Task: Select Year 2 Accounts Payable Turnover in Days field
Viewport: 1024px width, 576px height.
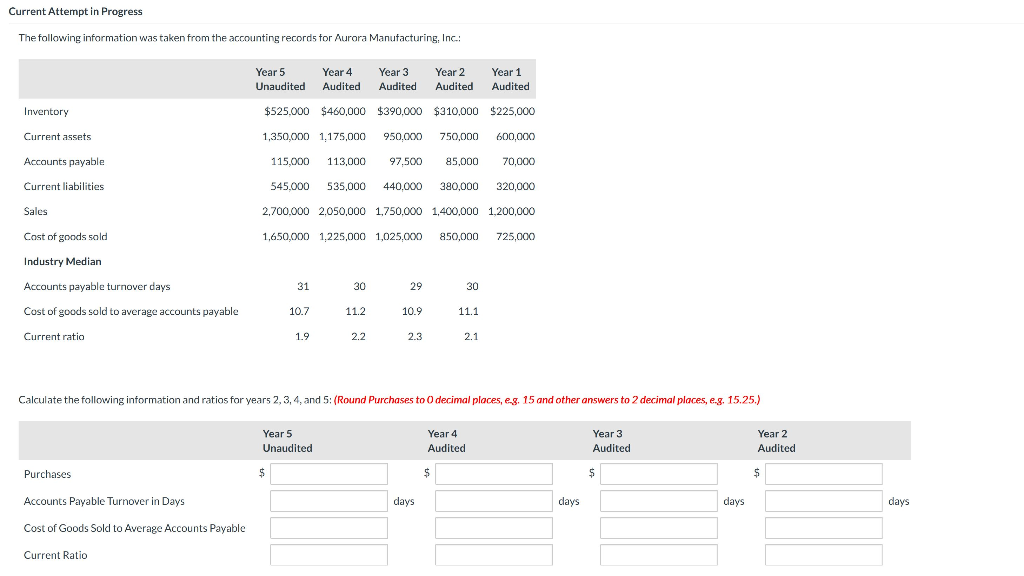Action: point(824,501)
